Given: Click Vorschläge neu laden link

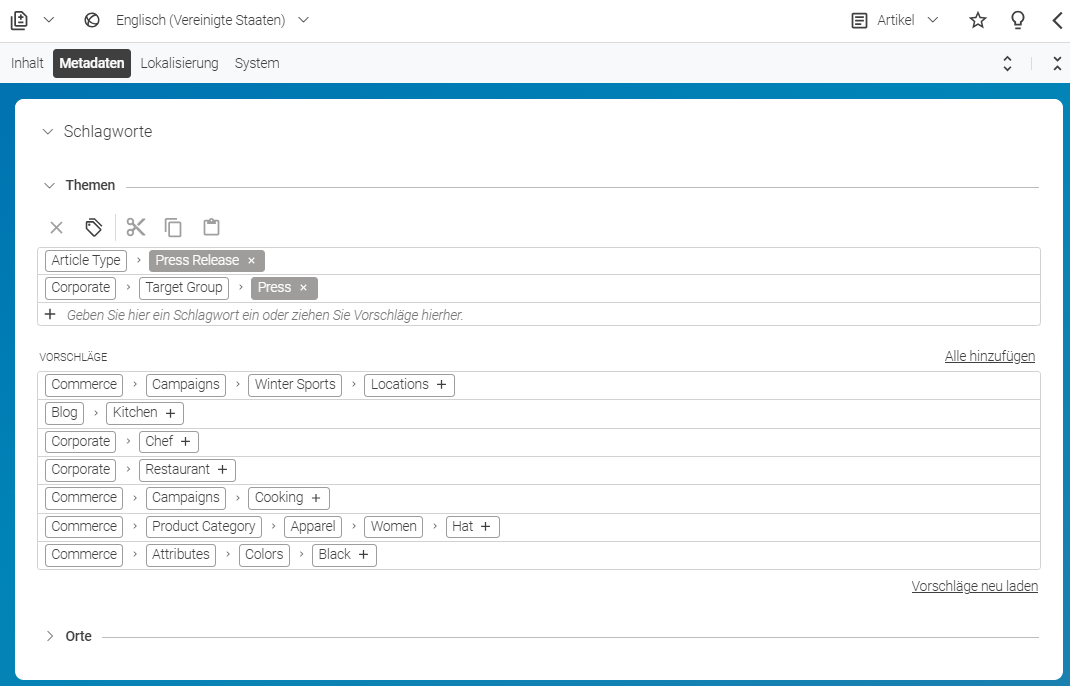Looking at the screenshot, I should click(974, 586).
